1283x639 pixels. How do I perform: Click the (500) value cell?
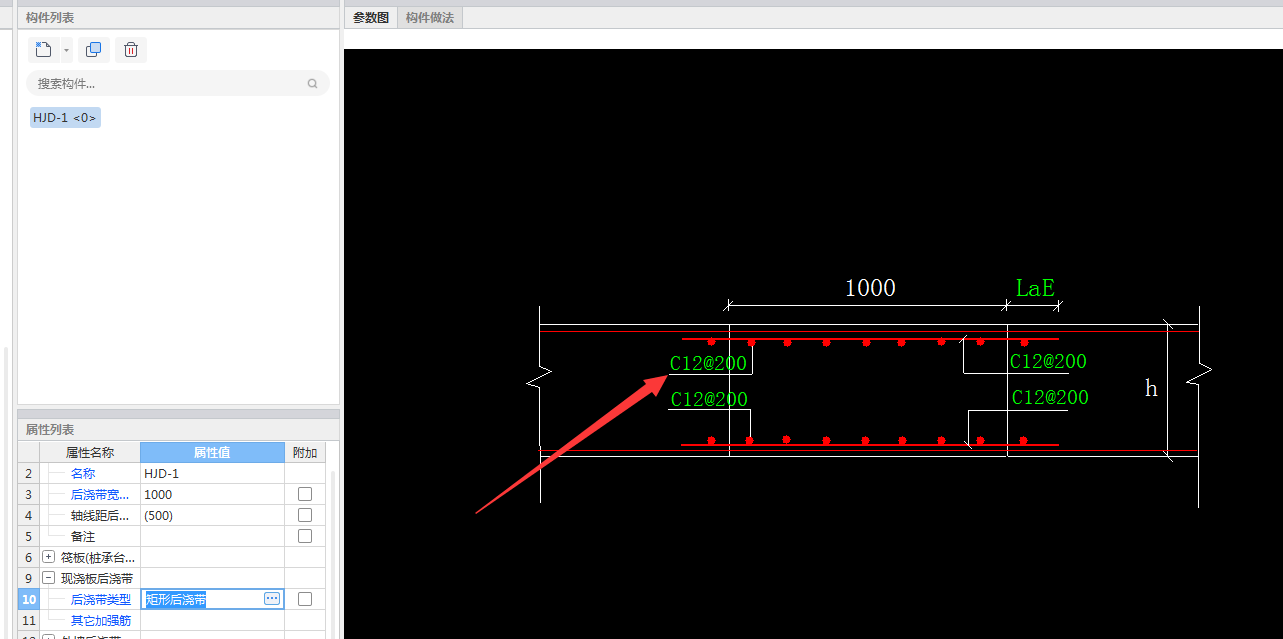click(212, 516)
